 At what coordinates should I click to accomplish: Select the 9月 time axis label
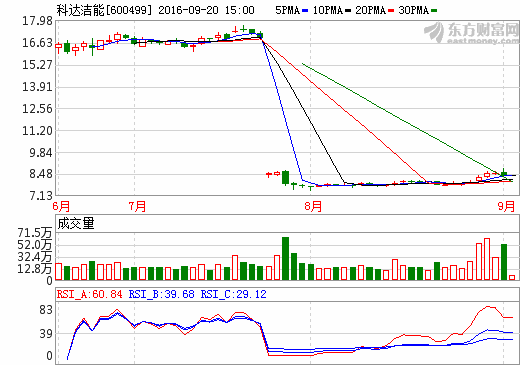pos(506,206)
